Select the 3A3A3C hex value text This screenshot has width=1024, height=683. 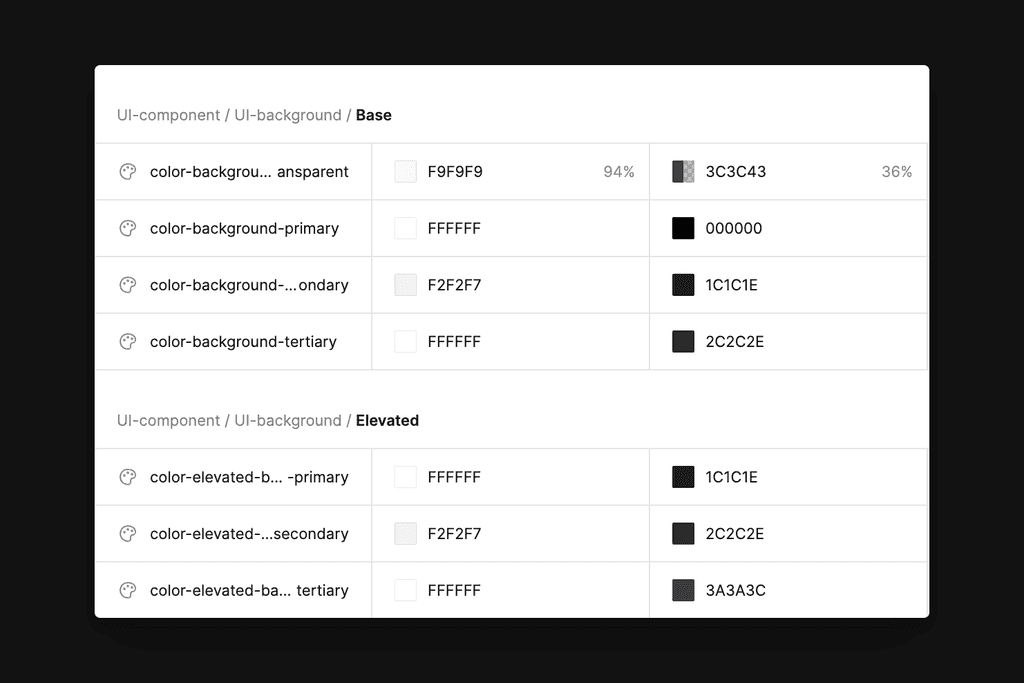point(736,590)
